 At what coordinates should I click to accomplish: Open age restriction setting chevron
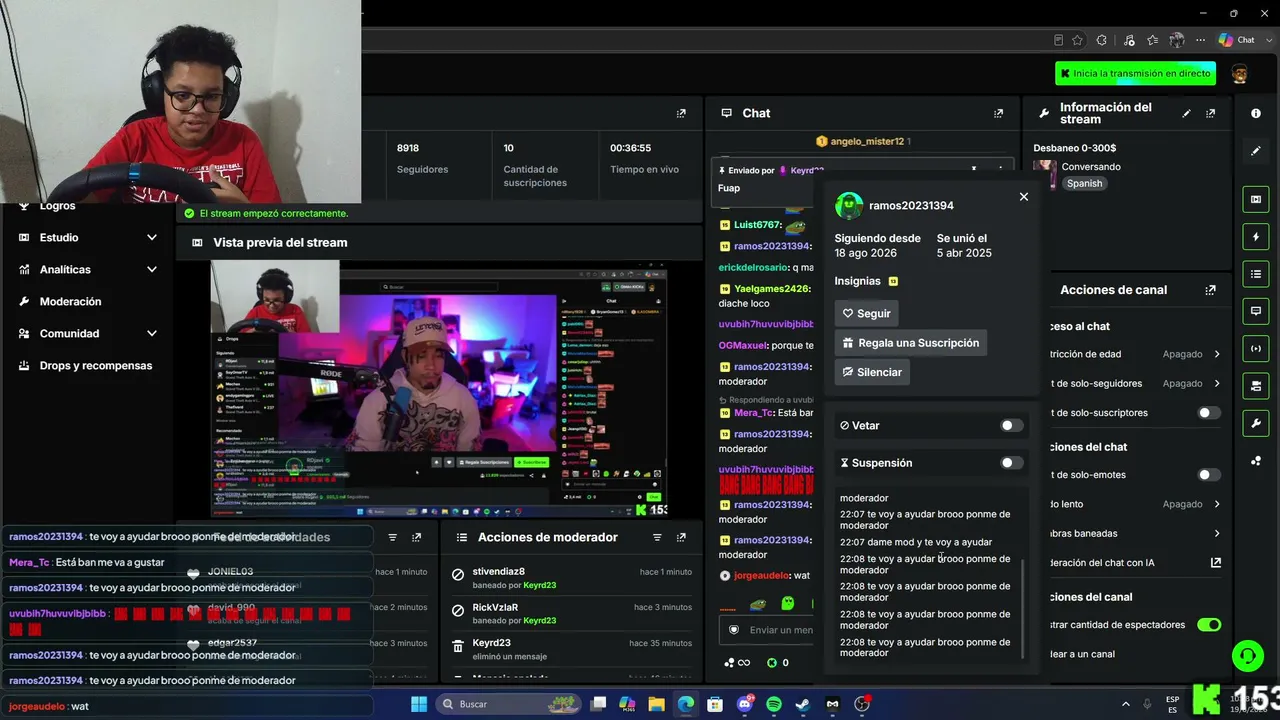click(x=1217, y=354)
